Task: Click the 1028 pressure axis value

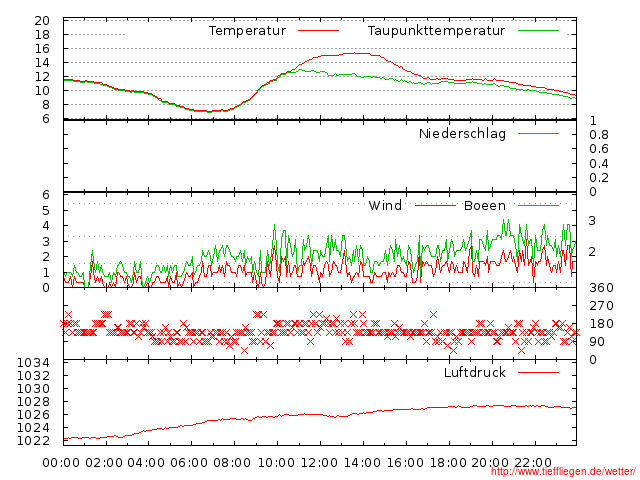Action: (x=33, y=402)
